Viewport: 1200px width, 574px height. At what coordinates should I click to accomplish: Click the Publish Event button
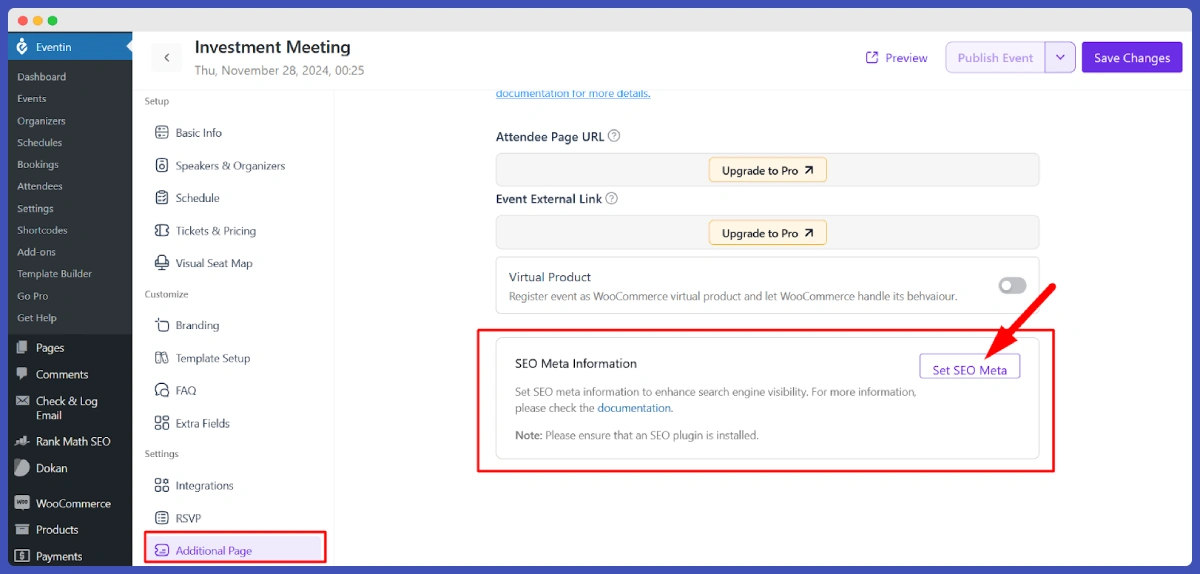click(995, 57)
